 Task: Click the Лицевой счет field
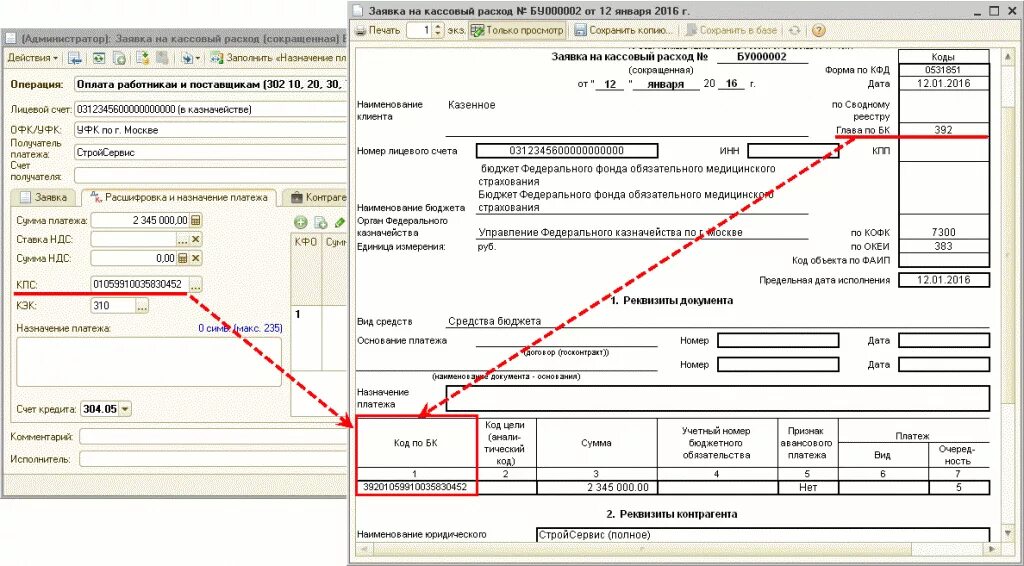tap(210, 109)
